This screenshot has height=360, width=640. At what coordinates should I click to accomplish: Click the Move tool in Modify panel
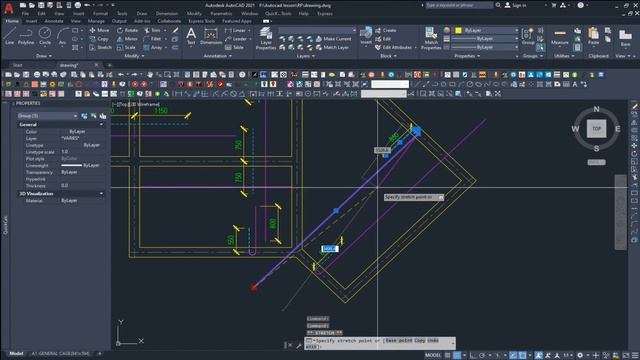(x=99, y=30)
